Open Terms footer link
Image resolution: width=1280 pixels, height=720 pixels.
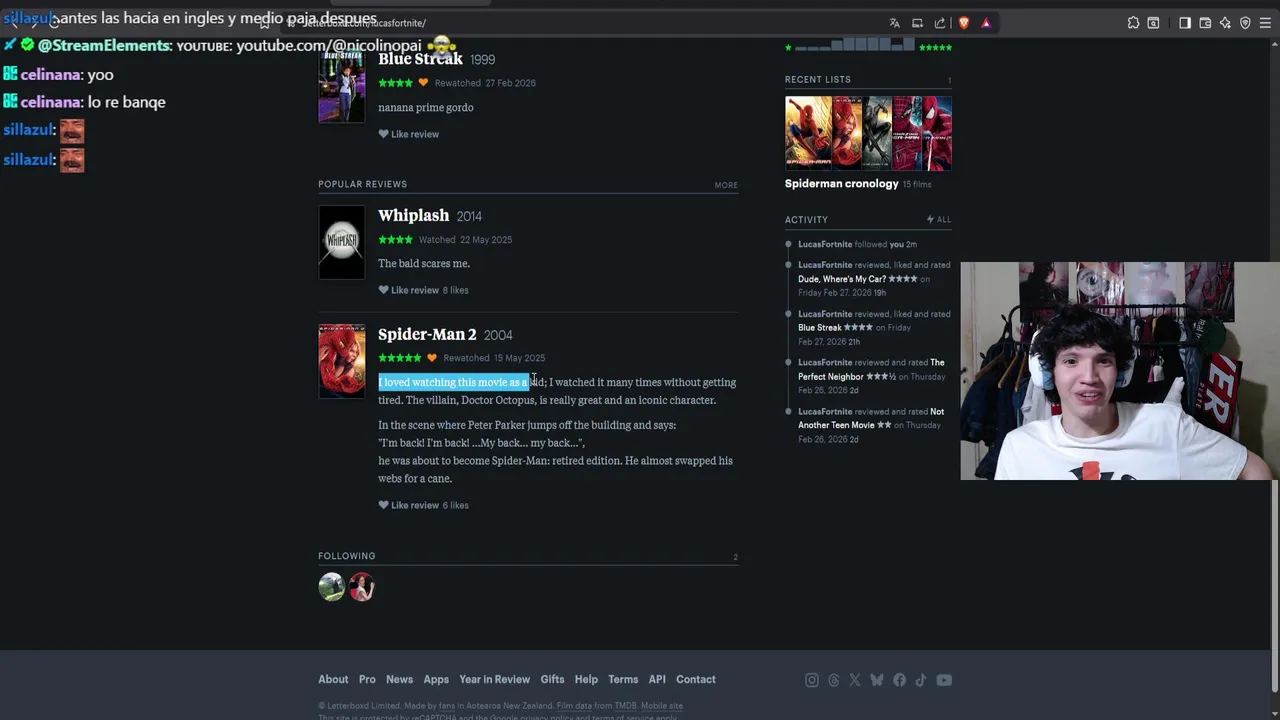tap(623, 679)
